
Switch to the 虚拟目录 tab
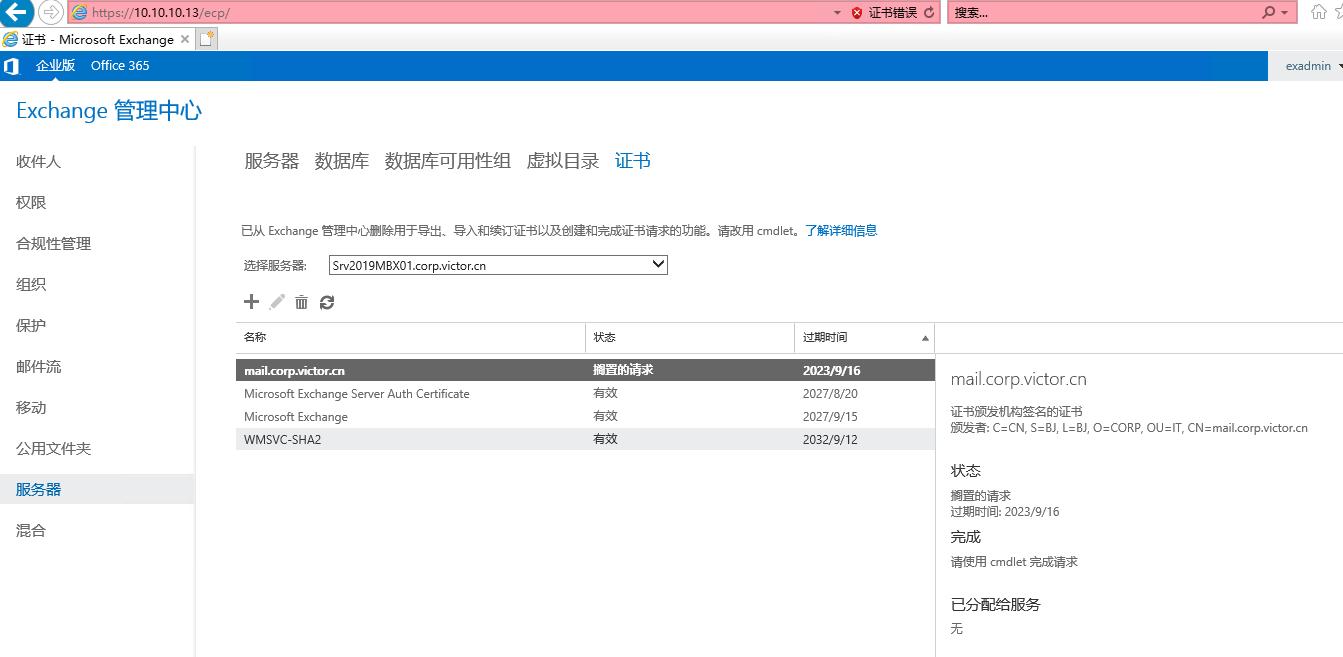(x=563, y=160)
